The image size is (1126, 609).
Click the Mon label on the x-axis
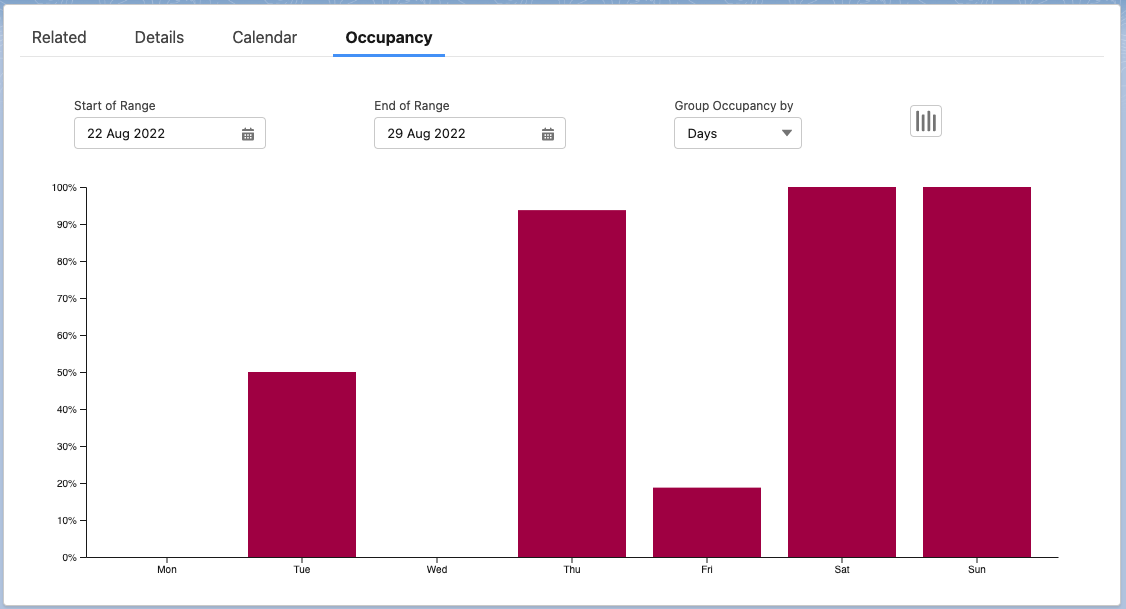(x=167, y=570)
